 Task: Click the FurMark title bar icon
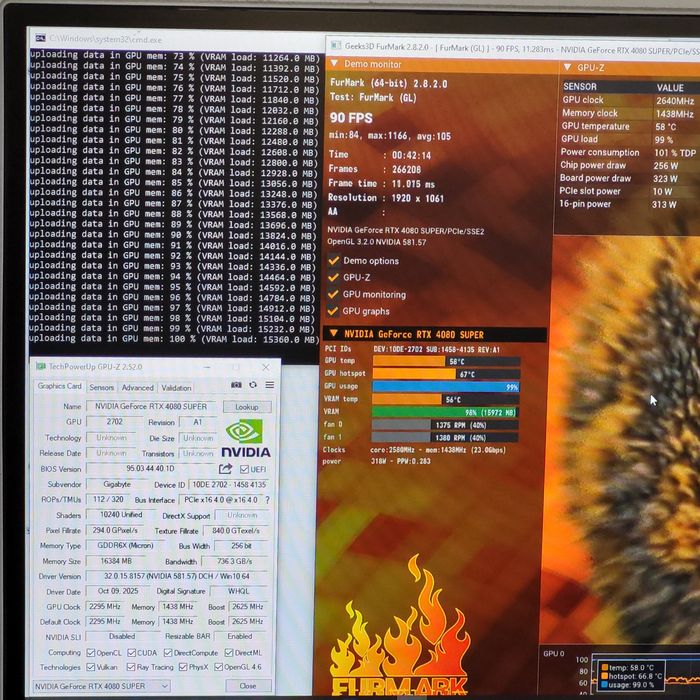336,45
